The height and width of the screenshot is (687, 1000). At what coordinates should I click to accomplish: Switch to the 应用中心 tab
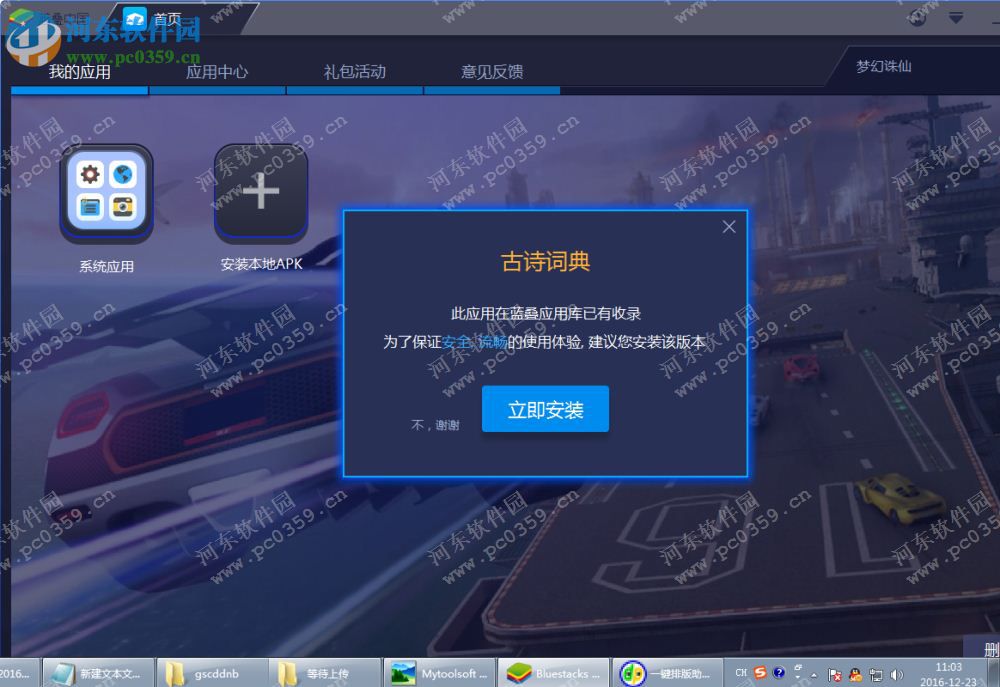pos(218,71)
